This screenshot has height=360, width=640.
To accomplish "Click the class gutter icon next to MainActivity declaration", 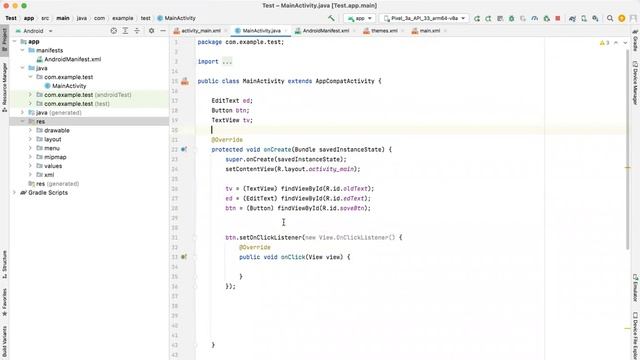I will 184,81.
